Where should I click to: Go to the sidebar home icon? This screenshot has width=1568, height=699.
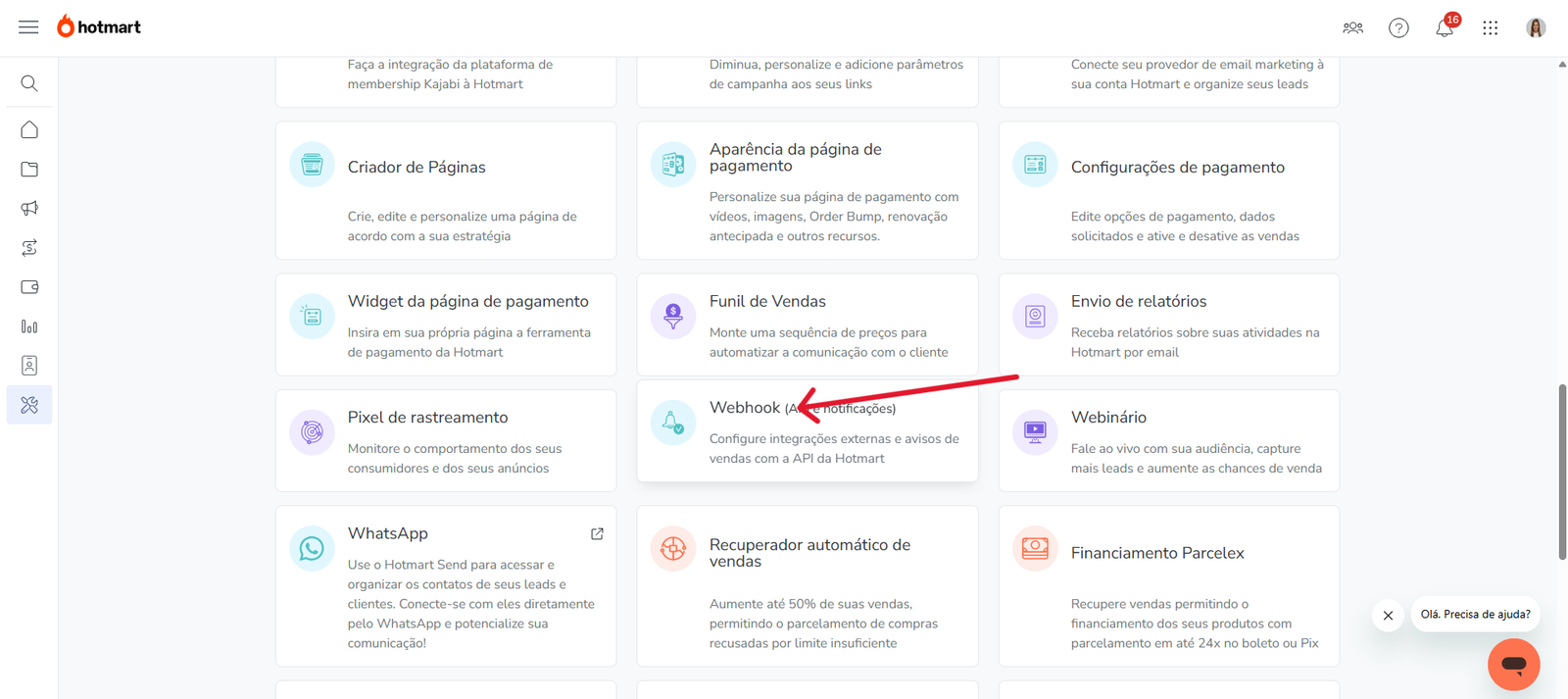29,129
